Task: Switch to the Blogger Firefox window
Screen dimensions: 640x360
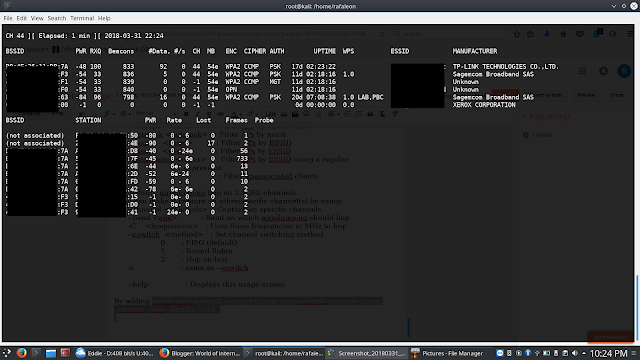Action: coord(200,353)
